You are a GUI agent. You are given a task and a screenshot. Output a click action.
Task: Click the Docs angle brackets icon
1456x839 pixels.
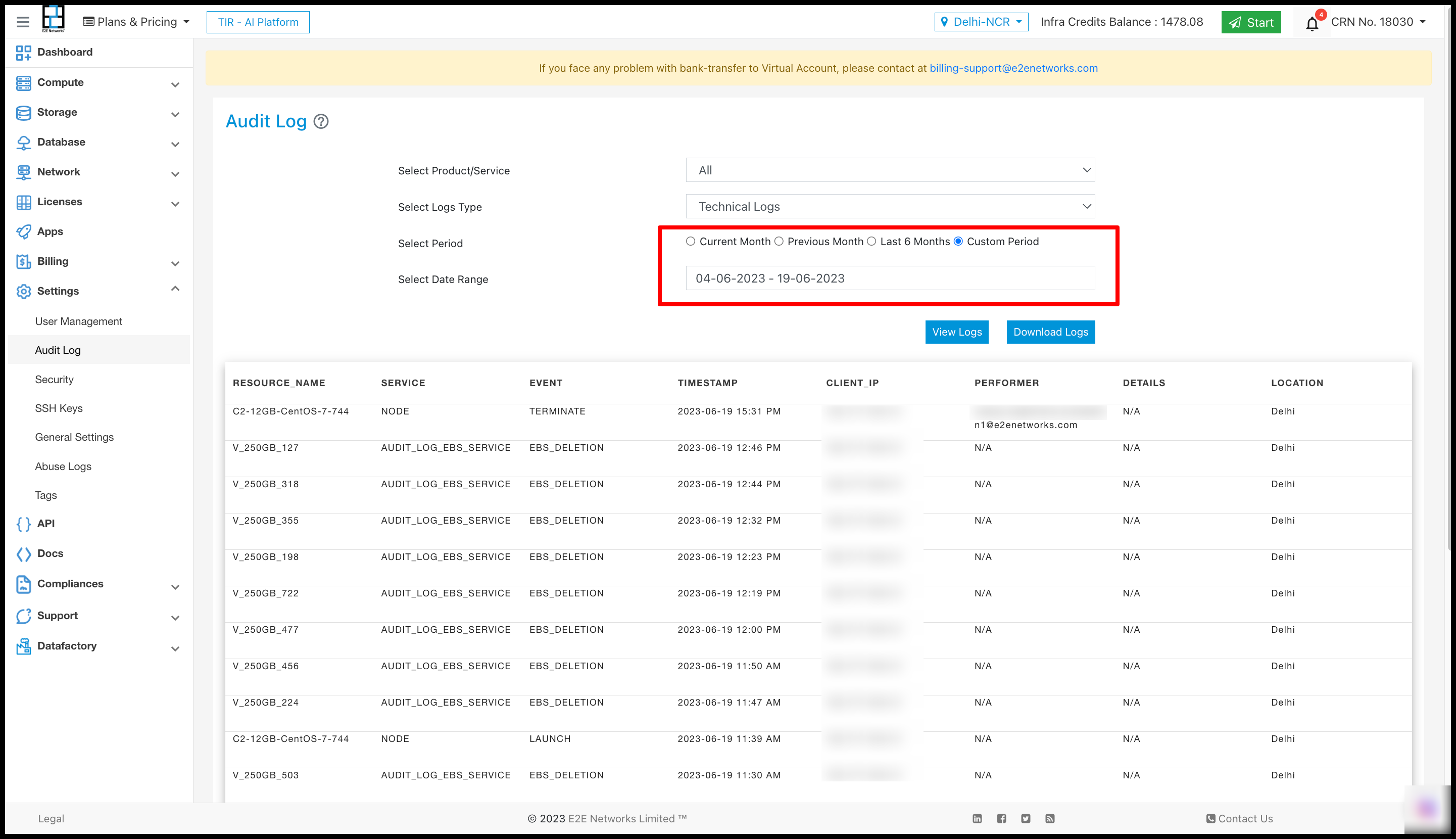pos(24,554)
